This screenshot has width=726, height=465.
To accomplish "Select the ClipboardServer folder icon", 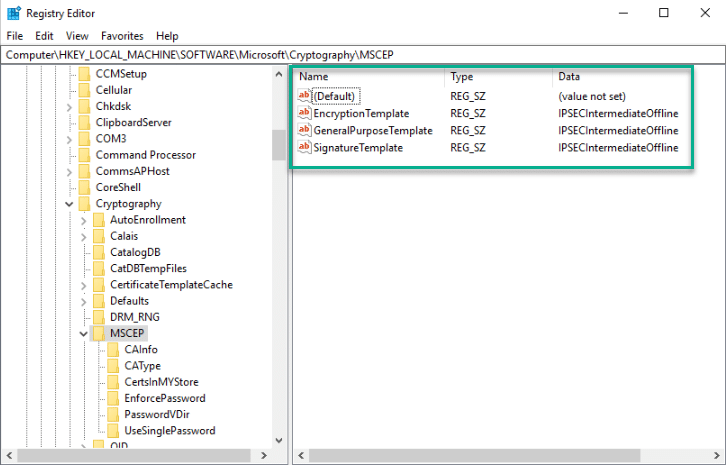I will 84,123.
